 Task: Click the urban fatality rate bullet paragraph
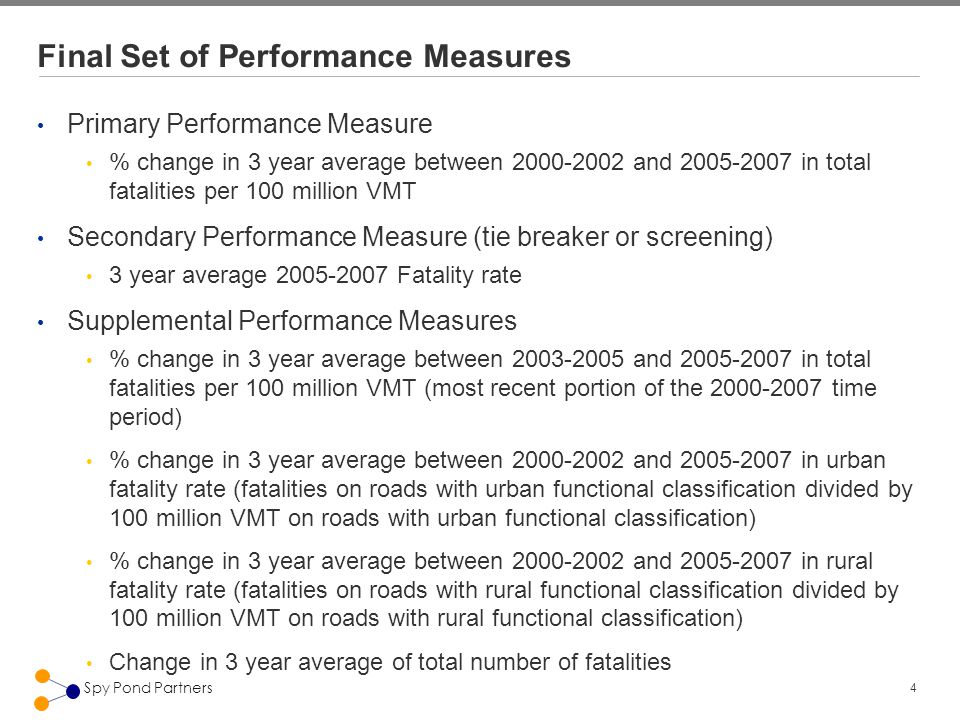511,489
